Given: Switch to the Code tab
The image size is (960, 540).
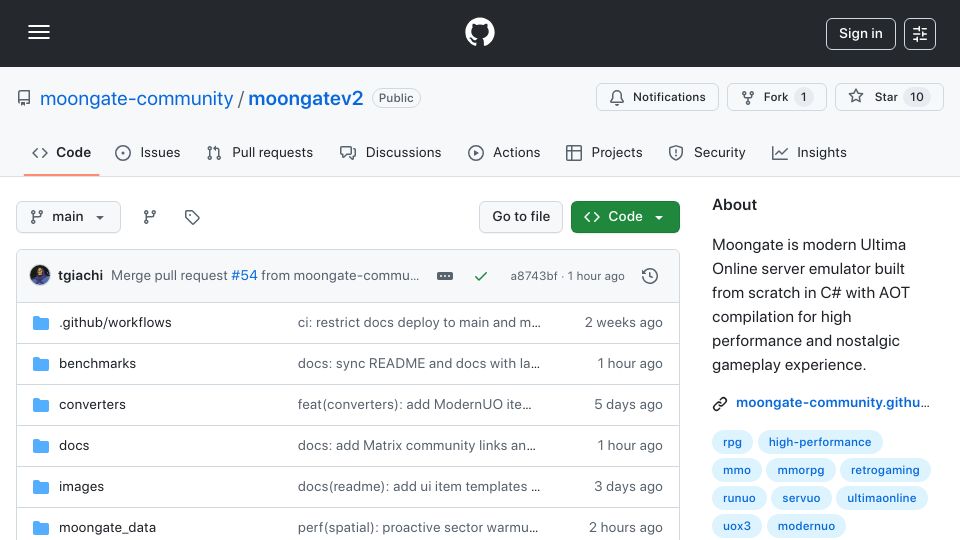Looking at the screenshot, I should [x=61, y=152].
